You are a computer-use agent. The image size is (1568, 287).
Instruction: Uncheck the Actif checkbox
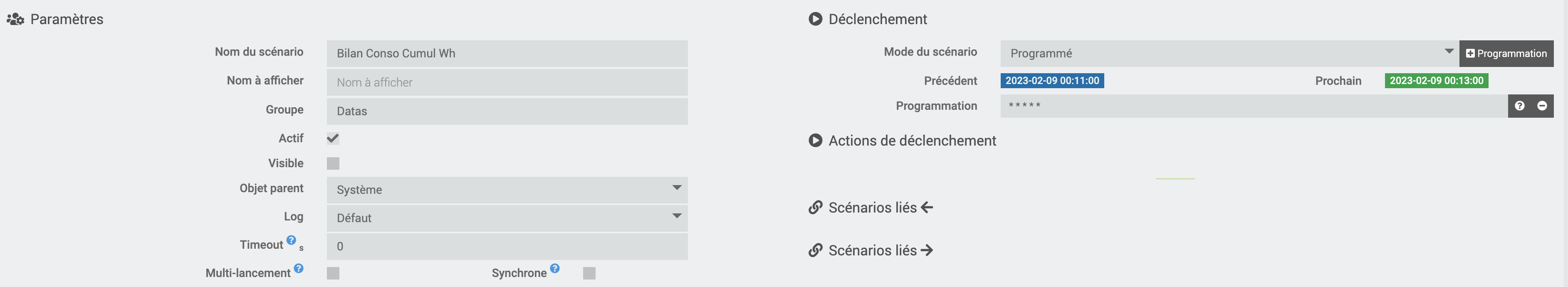coord(333,139)
